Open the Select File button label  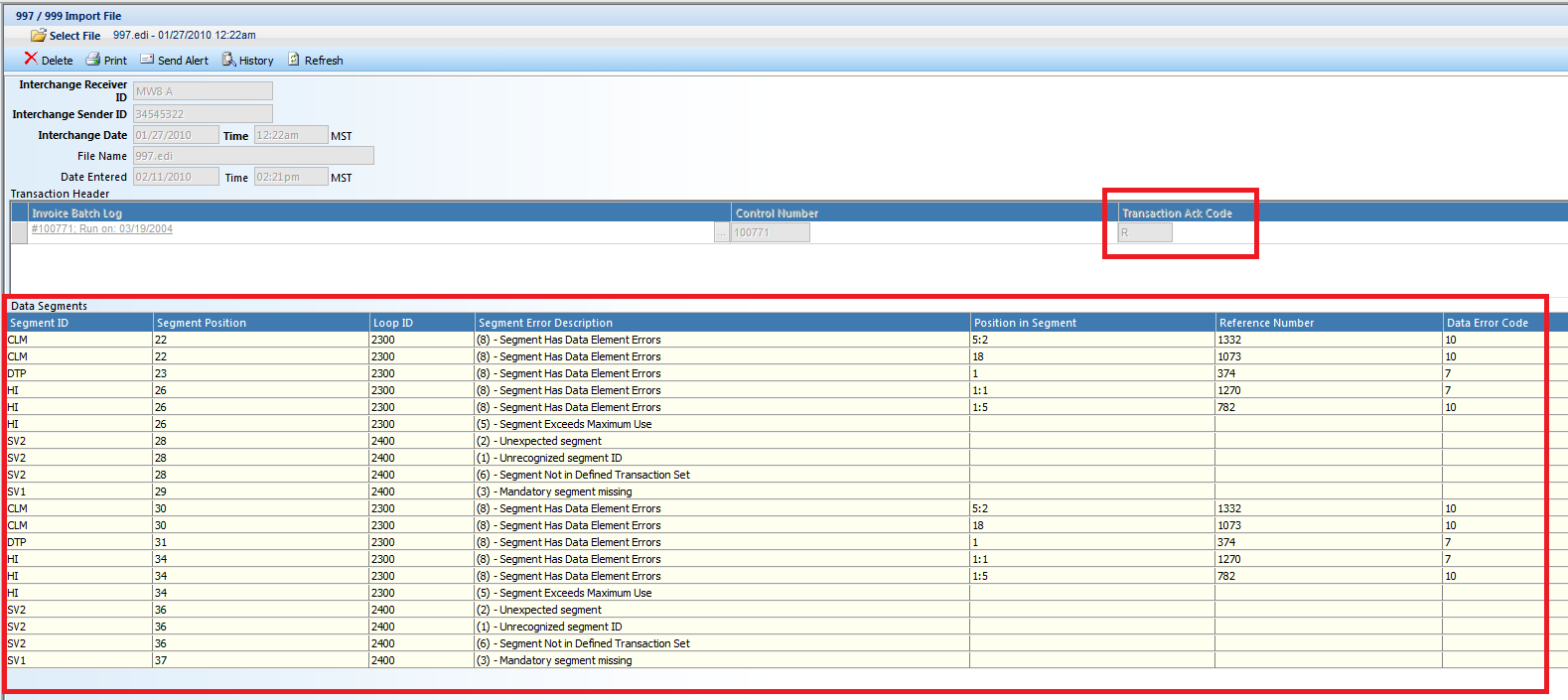[x=74, y=36]
